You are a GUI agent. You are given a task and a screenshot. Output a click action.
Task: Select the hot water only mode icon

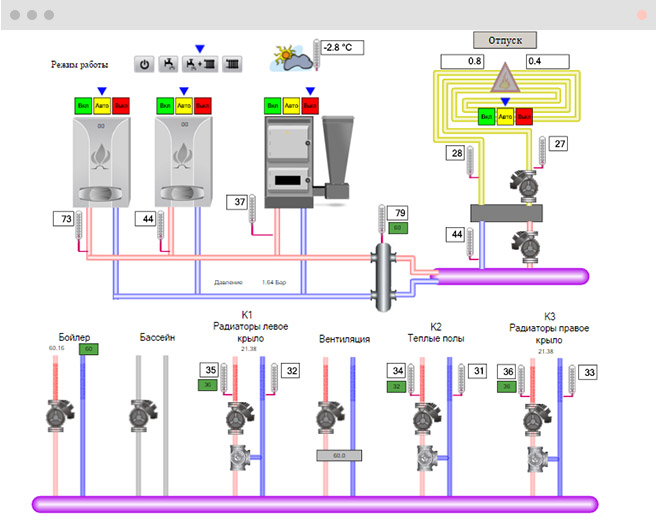[x=169, y=64]
